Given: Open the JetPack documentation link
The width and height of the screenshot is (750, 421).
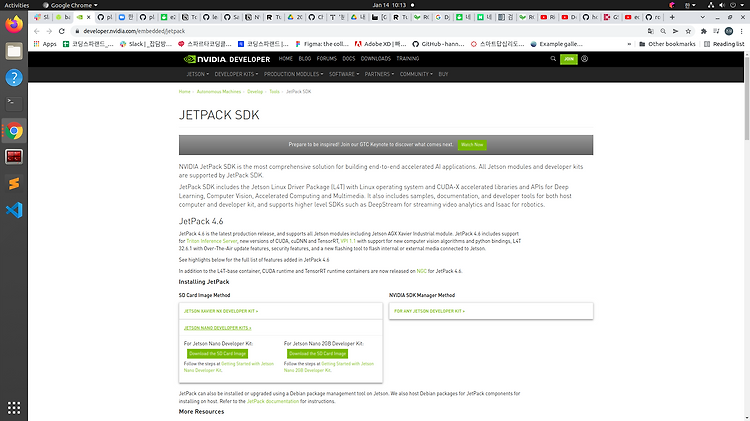Looking at the screenshot, I should 273,401.
